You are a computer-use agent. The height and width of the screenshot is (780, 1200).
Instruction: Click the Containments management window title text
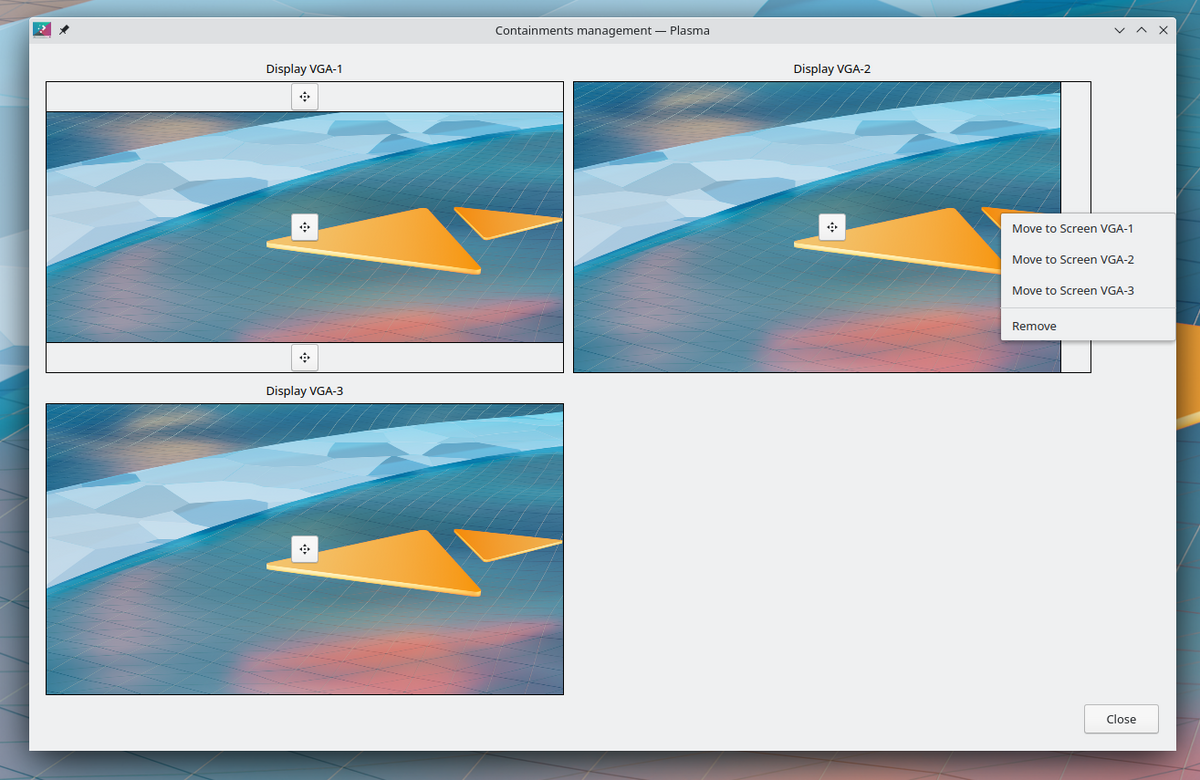602,31
